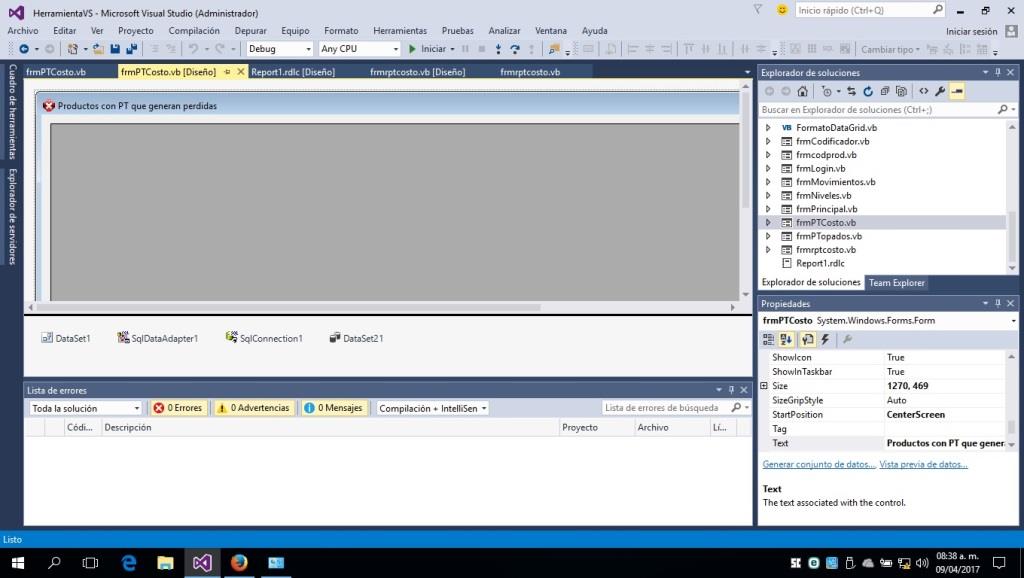Open the Archivo menu
The height and width of the screenshot is (578, 1024).
[23, 31]
